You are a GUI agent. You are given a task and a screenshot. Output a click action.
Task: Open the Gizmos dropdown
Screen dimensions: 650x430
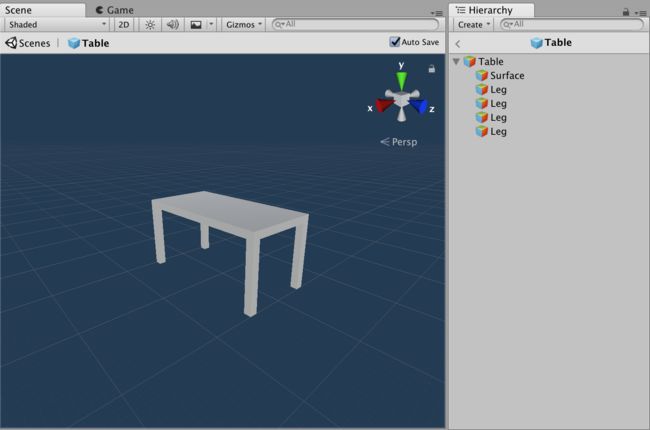[x=243, y=24]
